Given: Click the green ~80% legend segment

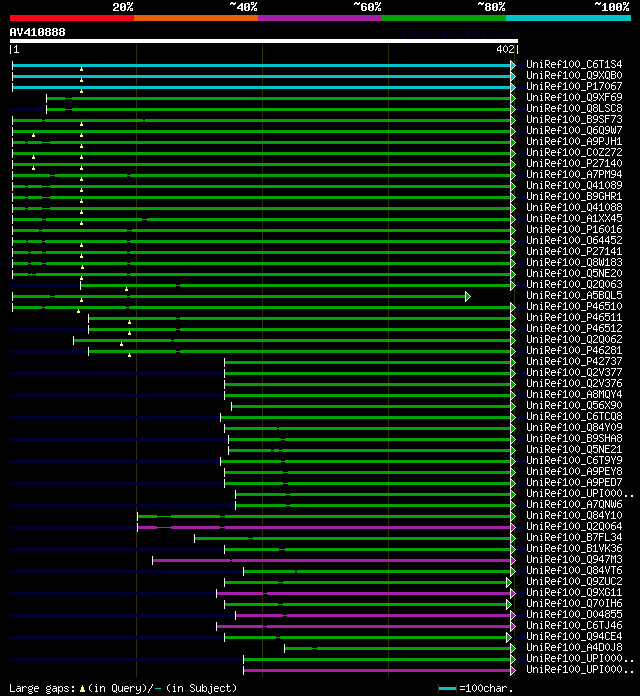Looking at the screenshot, I should [x=444, y=18].
